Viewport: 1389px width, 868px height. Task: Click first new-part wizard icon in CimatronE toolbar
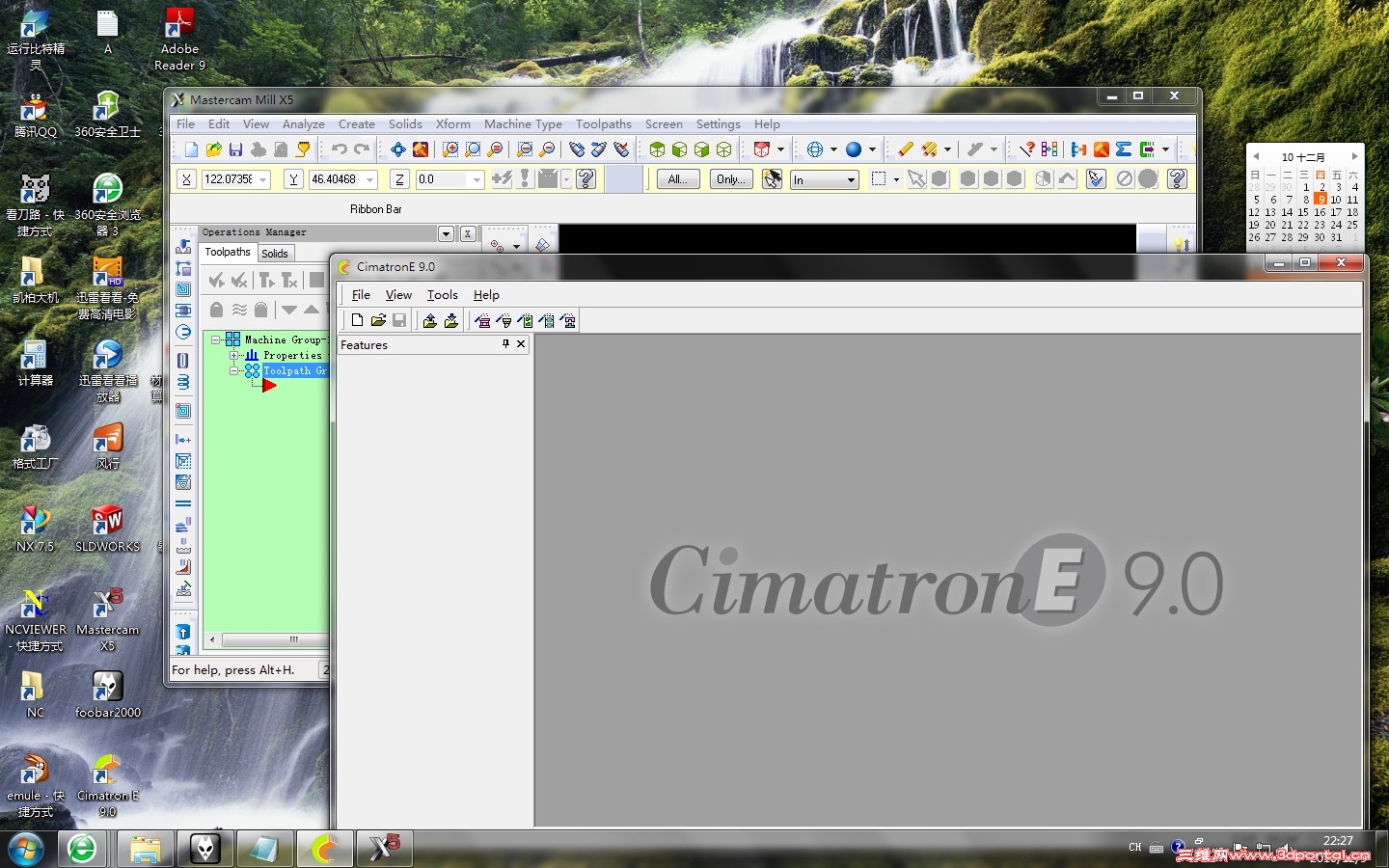[482, 320]
